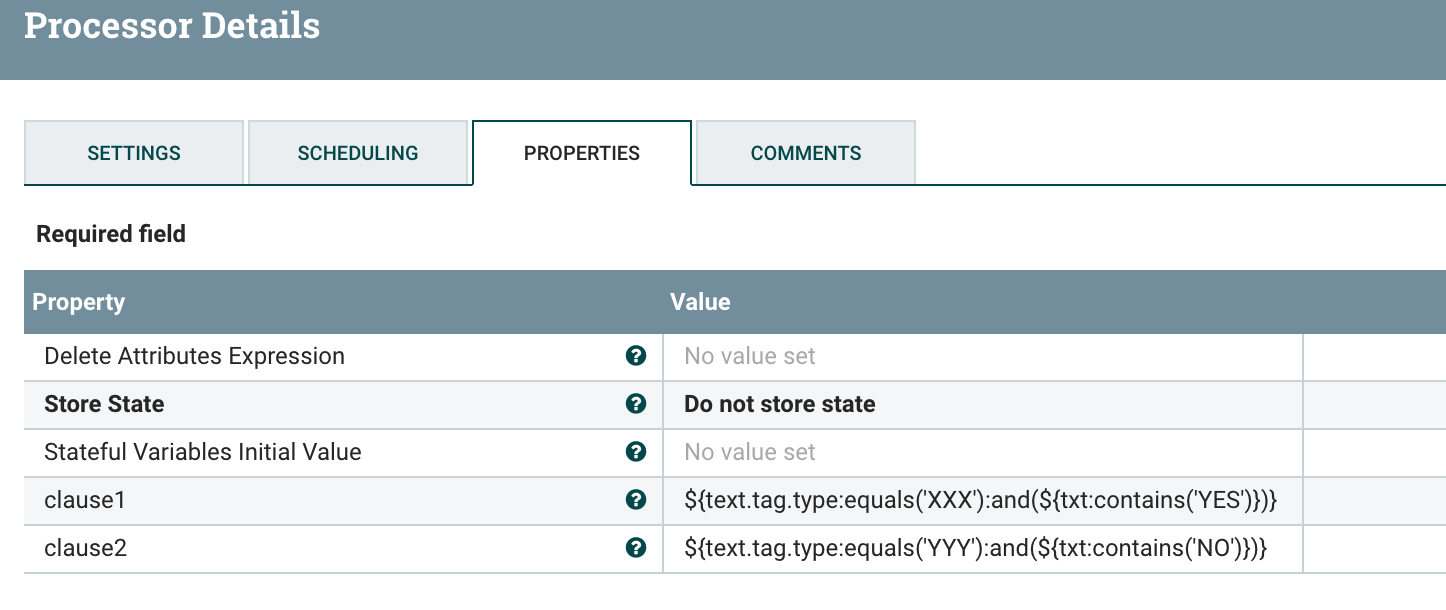Go to the Comments tab
The width and height of the screenshot is (1446, 610).
coord(806,153)
